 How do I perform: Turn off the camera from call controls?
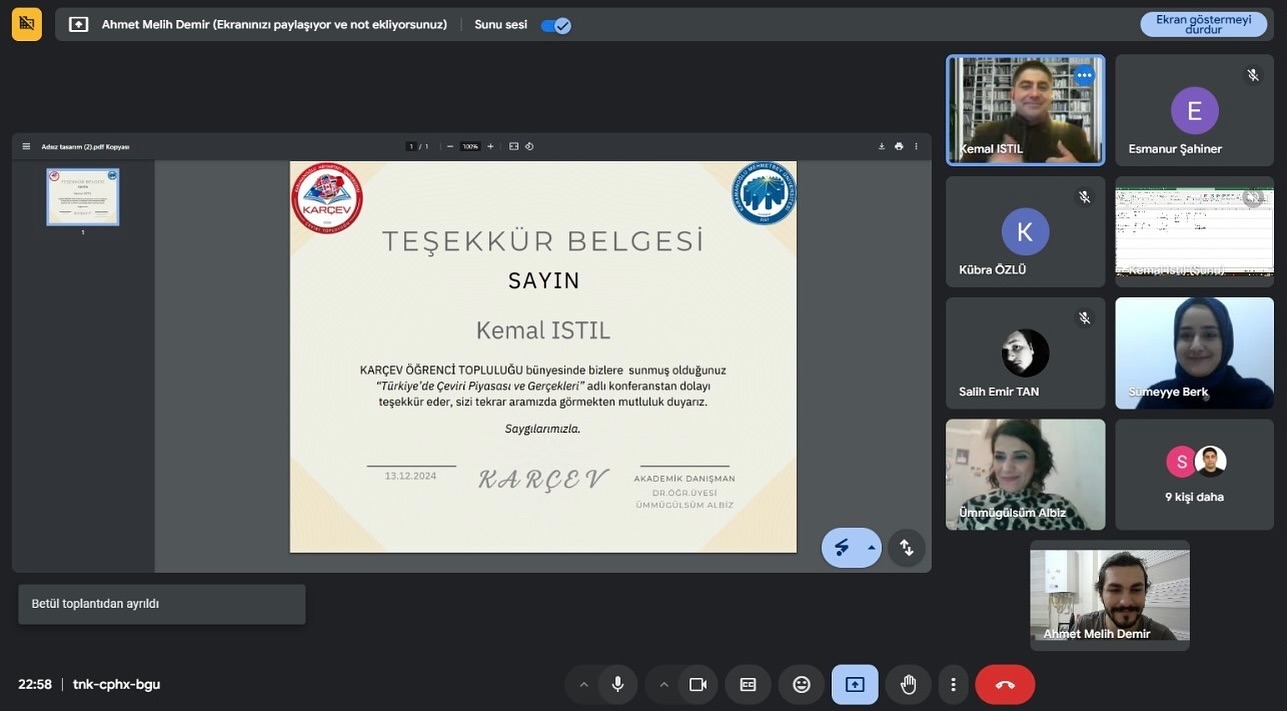[698, 684]
